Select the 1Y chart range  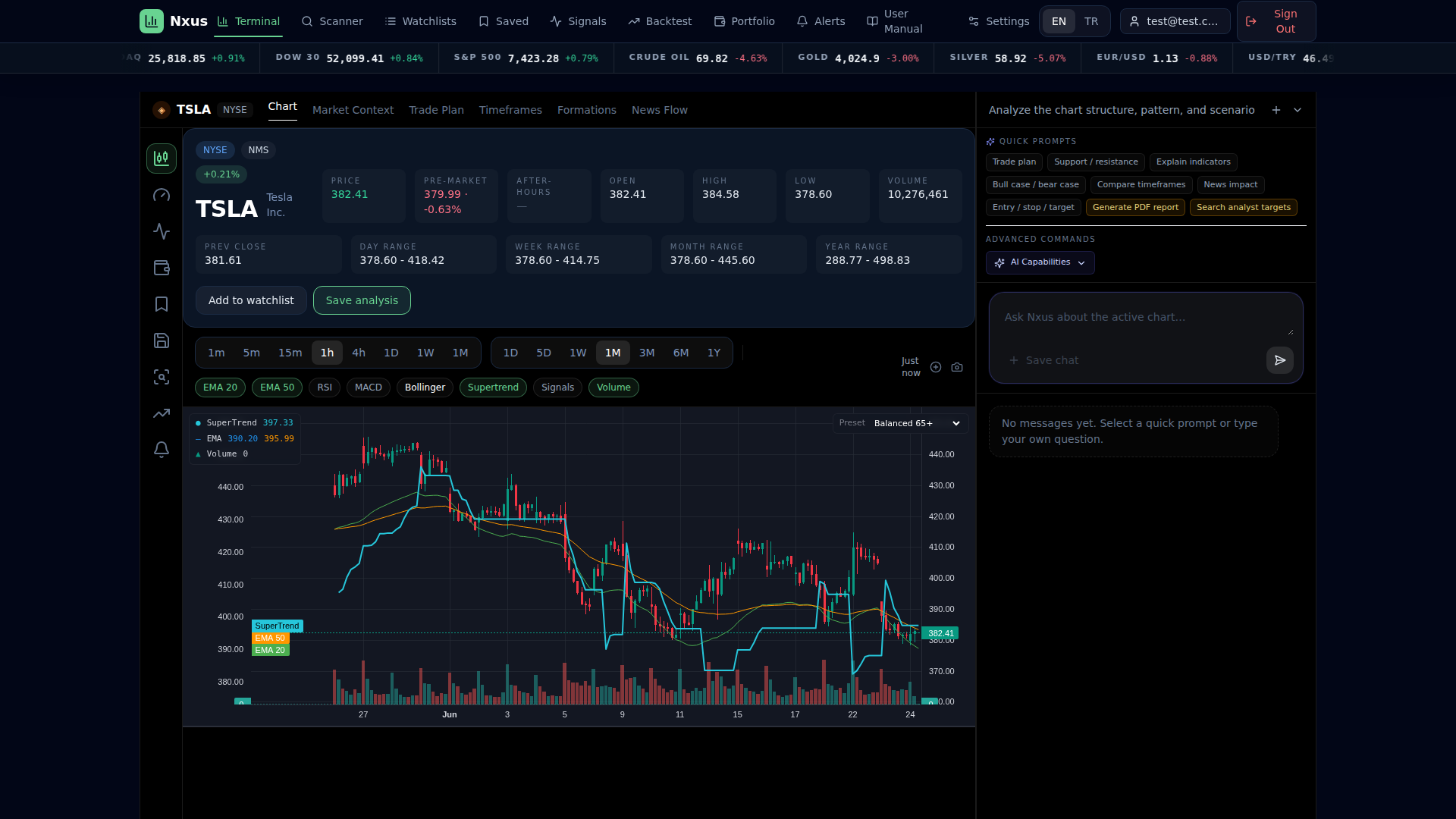pyautogui.click(x=714, y=353)
